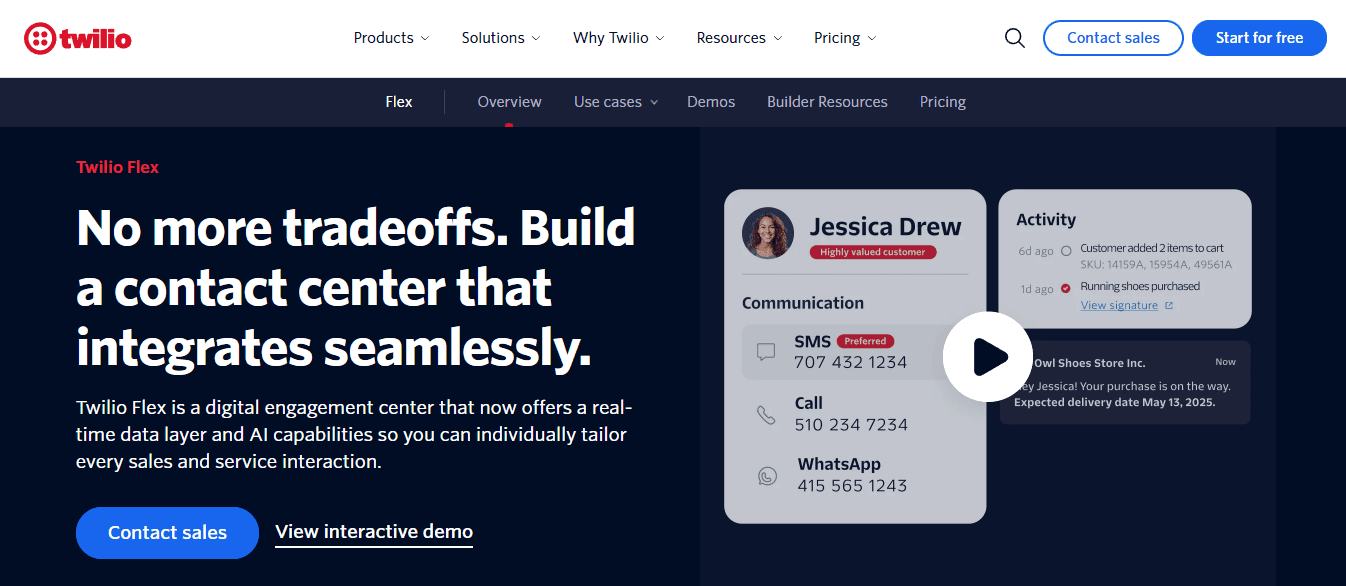Click the Call phone icon
Viewport: 1346px width, 586px height.
pos(766,414)
